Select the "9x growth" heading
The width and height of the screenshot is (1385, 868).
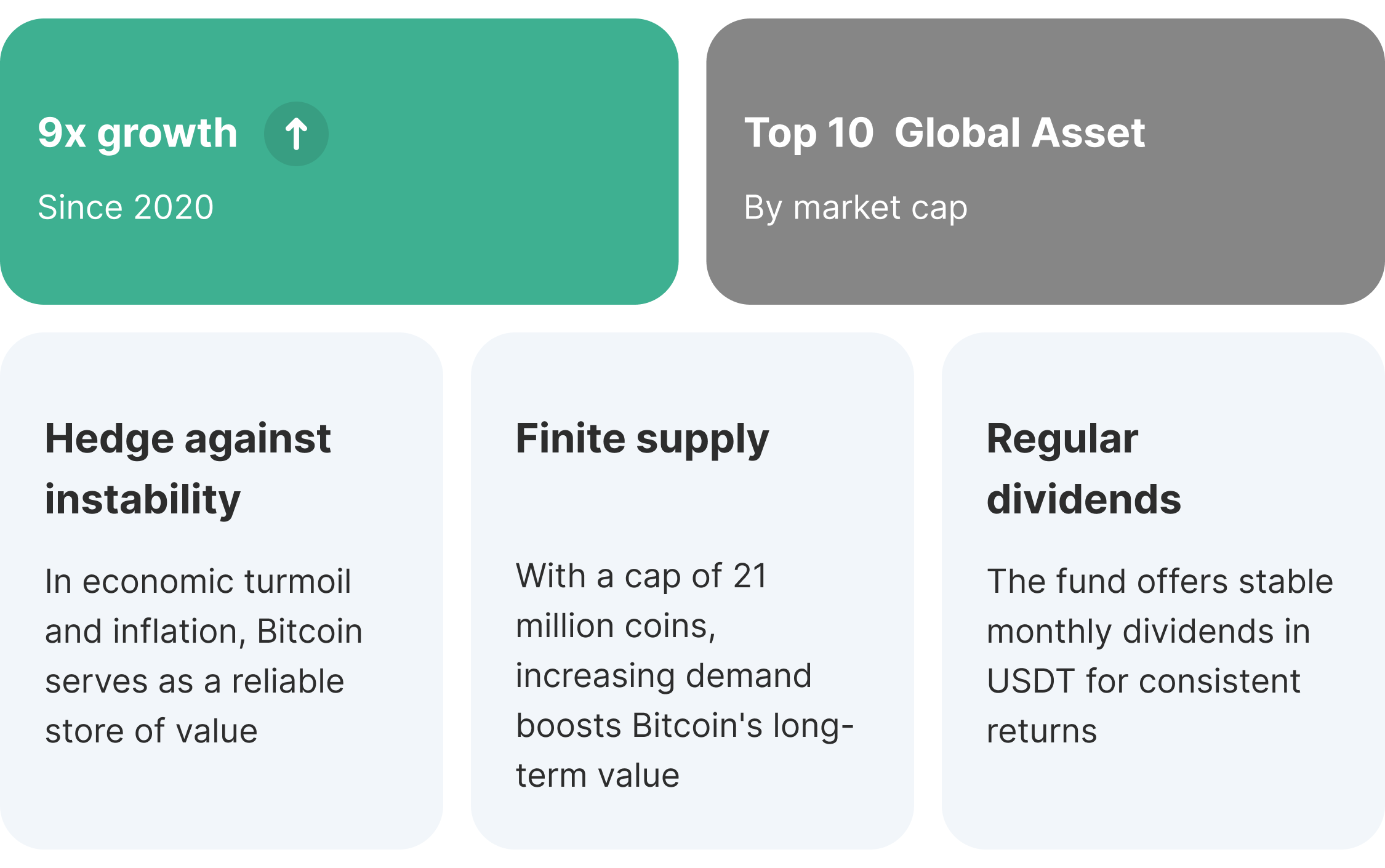click(137, 133)
